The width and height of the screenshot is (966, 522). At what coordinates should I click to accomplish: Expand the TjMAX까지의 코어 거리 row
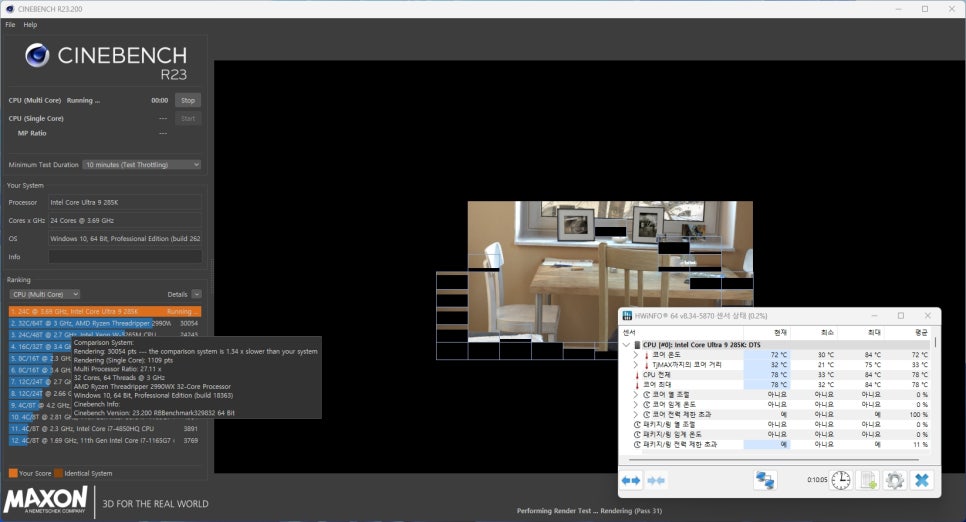[x=635, y=365]
